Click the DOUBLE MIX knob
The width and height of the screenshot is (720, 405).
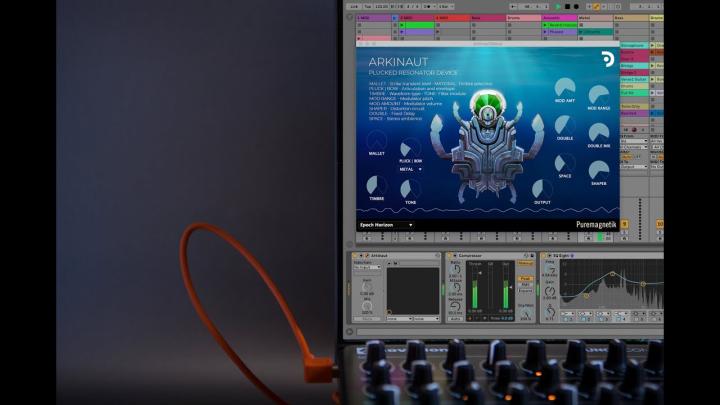click(x=599, y=133)
